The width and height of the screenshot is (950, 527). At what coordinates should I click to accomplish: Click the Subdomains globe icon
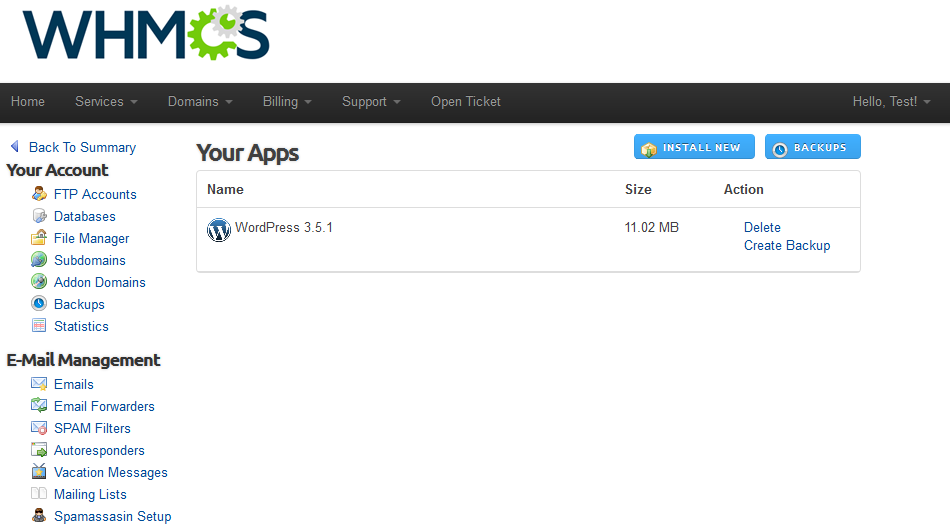pyautogui.click(x=39, y=260)
